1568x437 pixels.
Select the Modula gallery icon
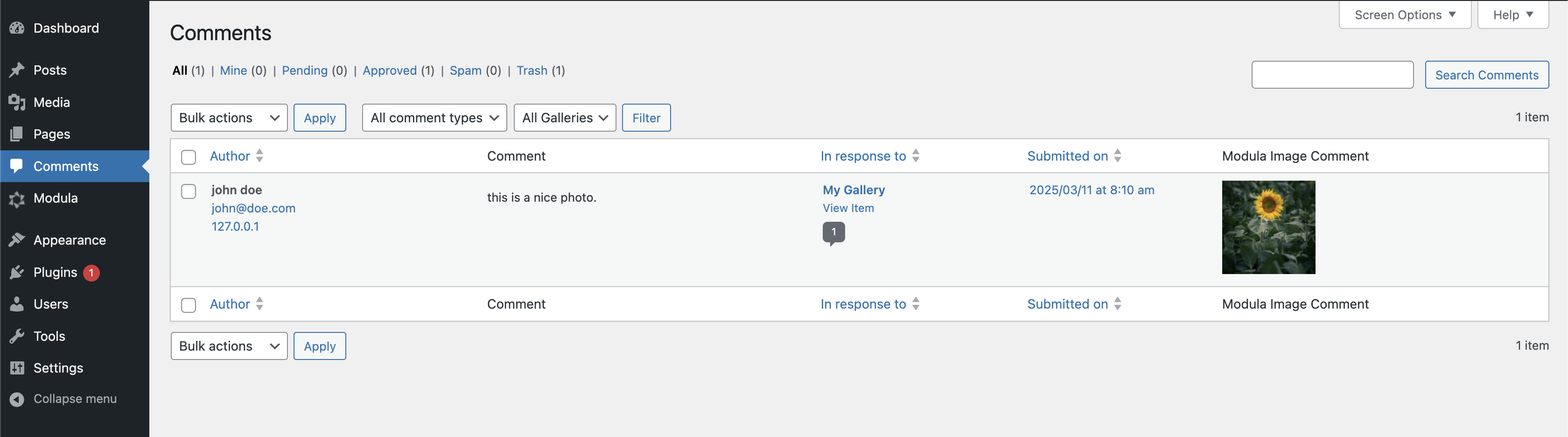[x=16, y=198]
